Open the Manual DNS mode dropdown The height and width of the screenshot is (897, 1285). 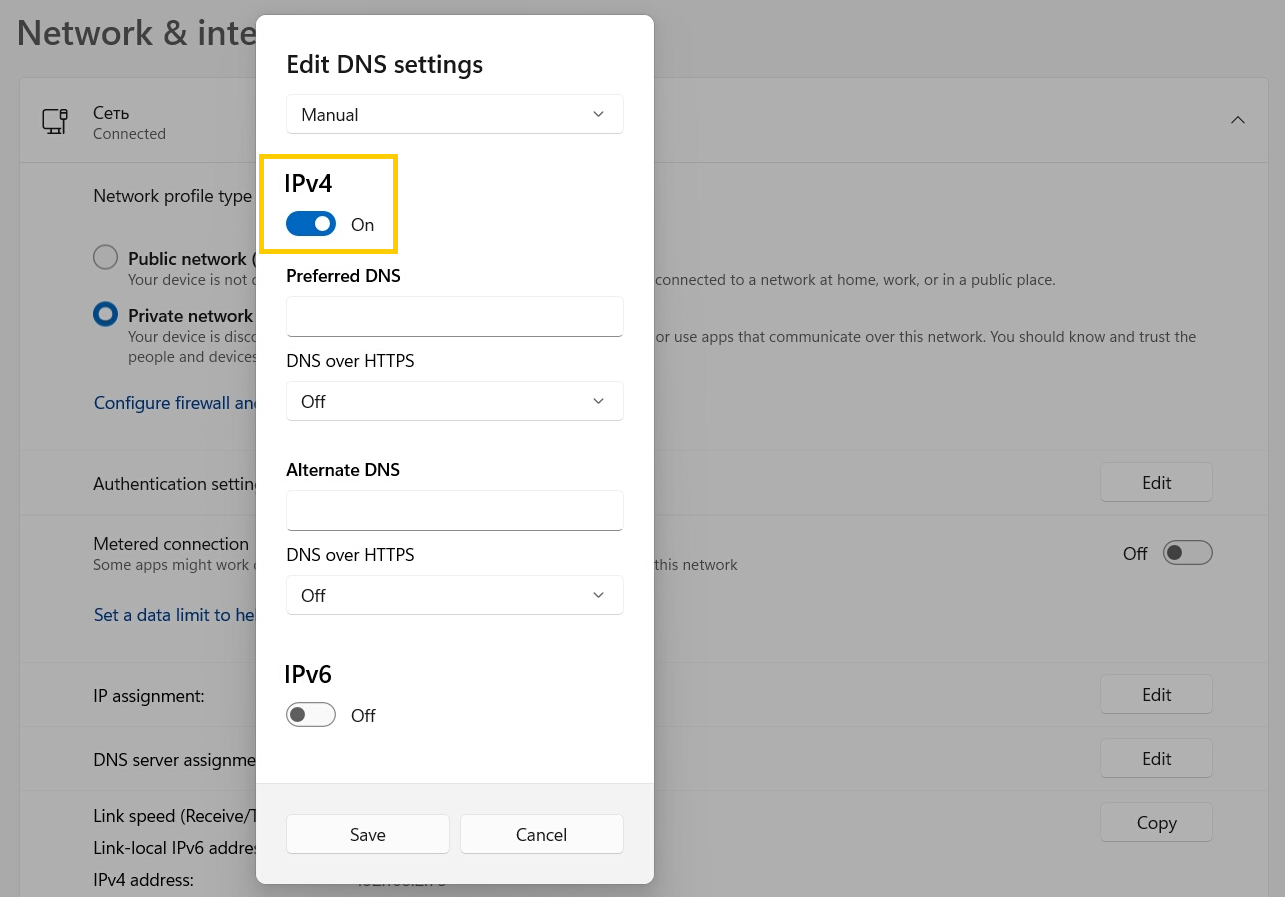tap(454, 114)
